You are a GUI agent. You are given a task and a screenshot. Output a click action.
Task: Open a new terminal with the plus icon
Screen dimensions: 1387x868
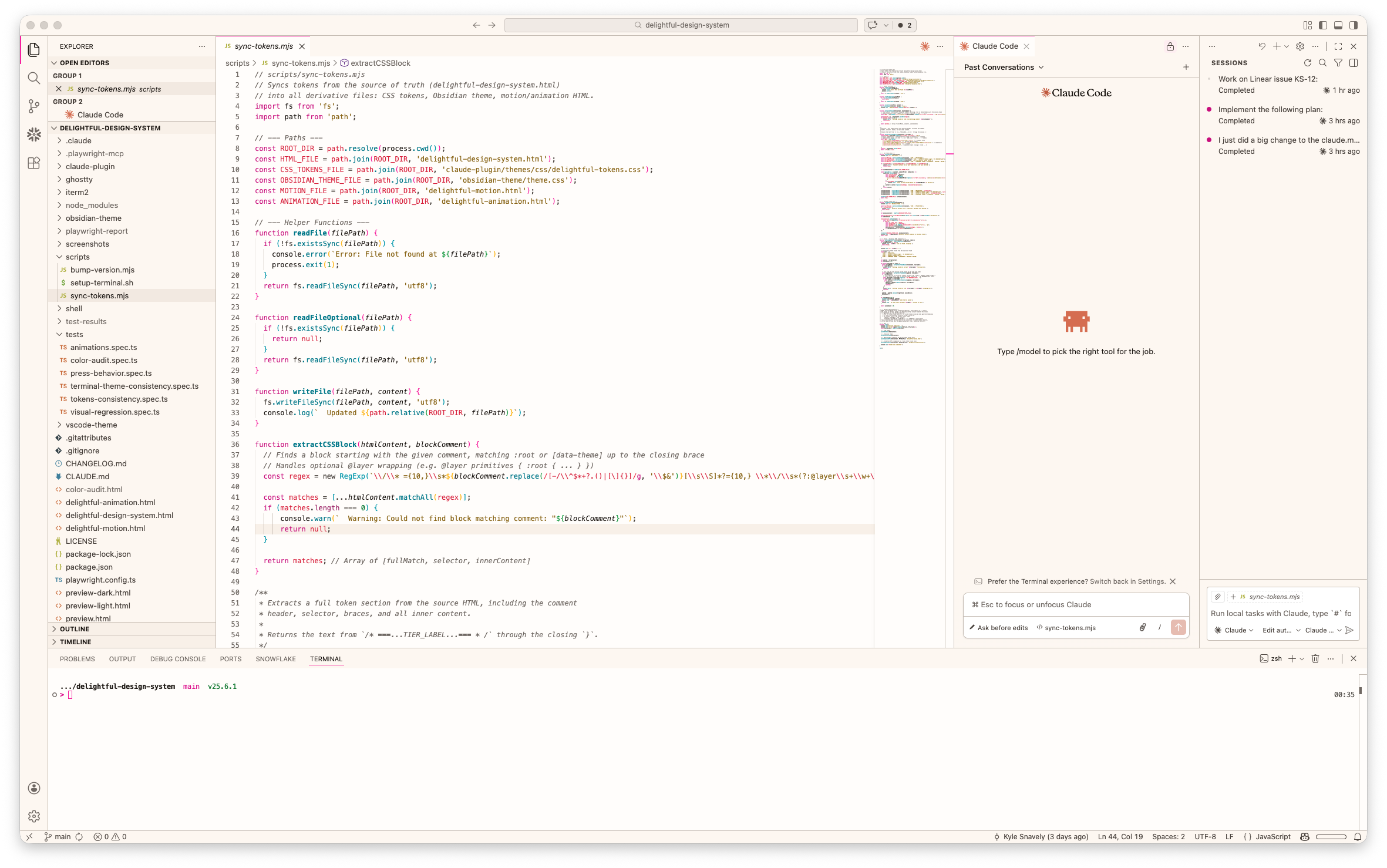click(1291, 658)
